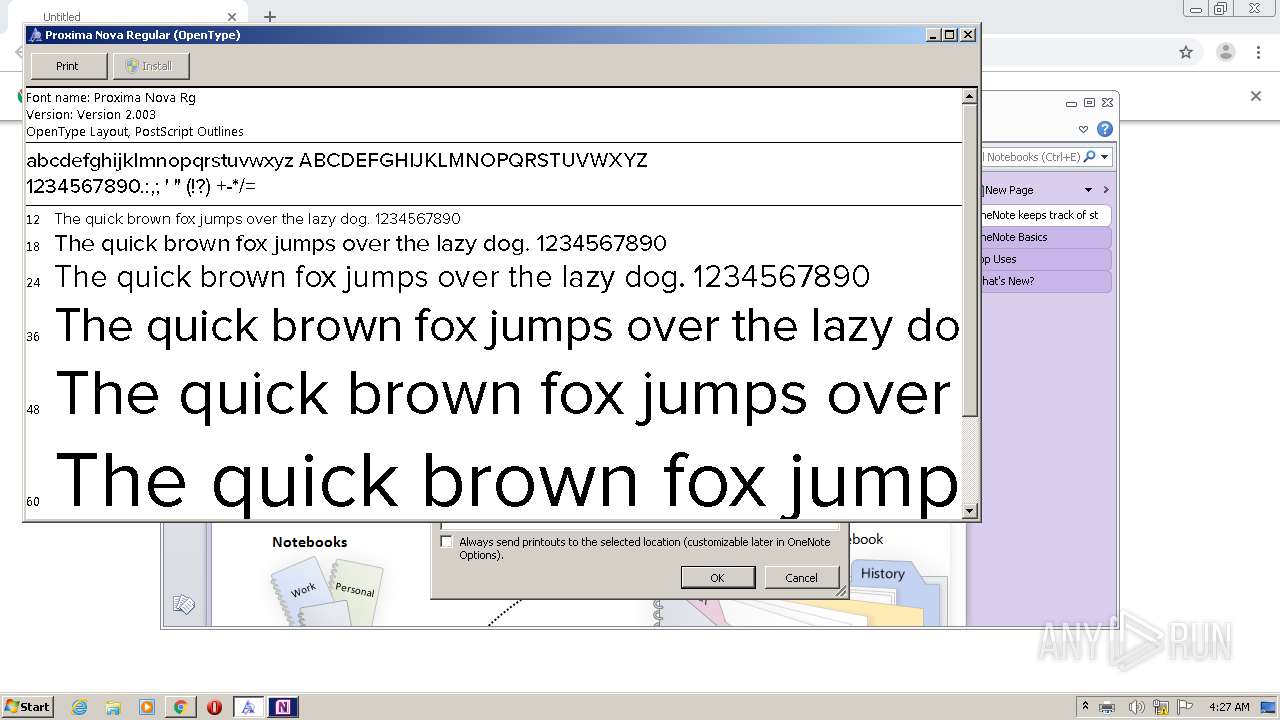Viewport: 1280px width, 720px height.
Task: Open Windows Media Player from taskbar
Action: 147,707
